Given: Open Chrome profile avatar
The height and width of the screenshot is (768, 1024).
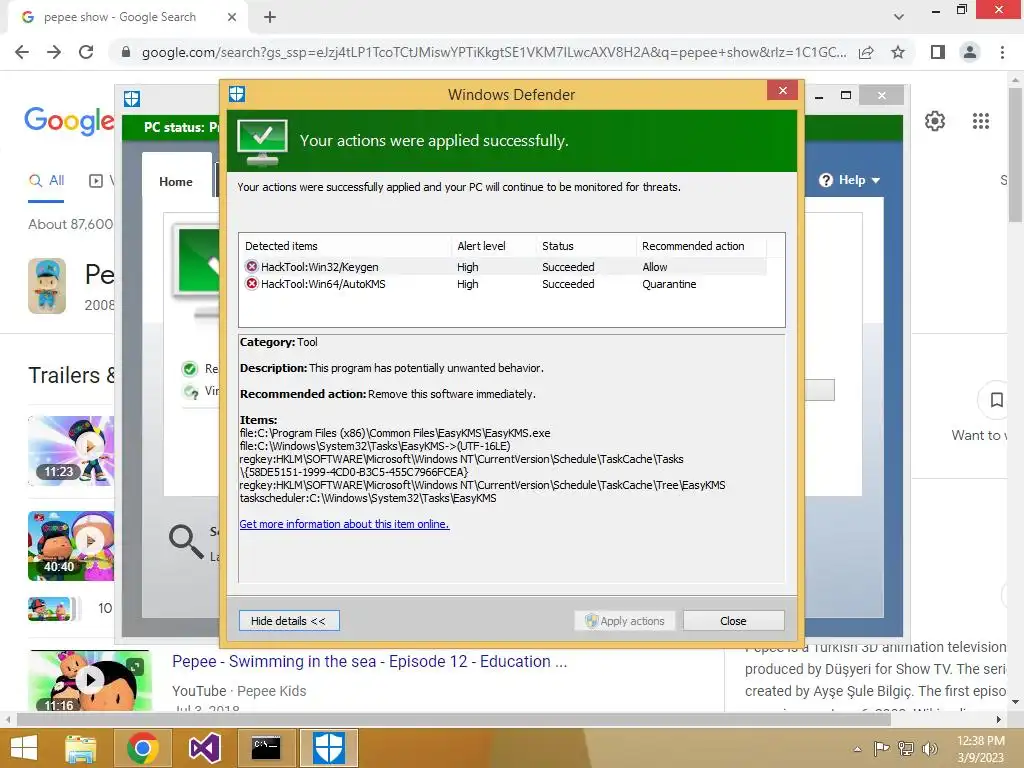Looking at the screenshot, I should (x=970, y=52).
